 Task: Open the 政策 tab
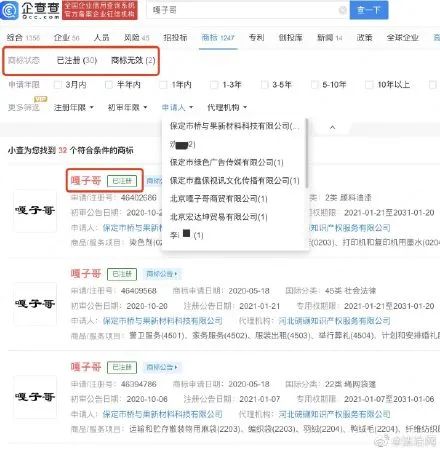pos(364,37)
